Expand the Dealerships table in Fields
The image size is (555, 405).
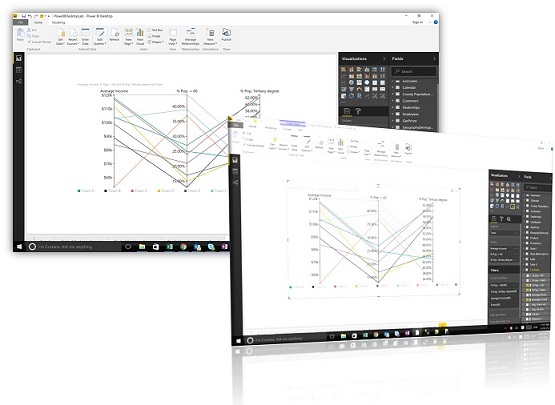393,108
